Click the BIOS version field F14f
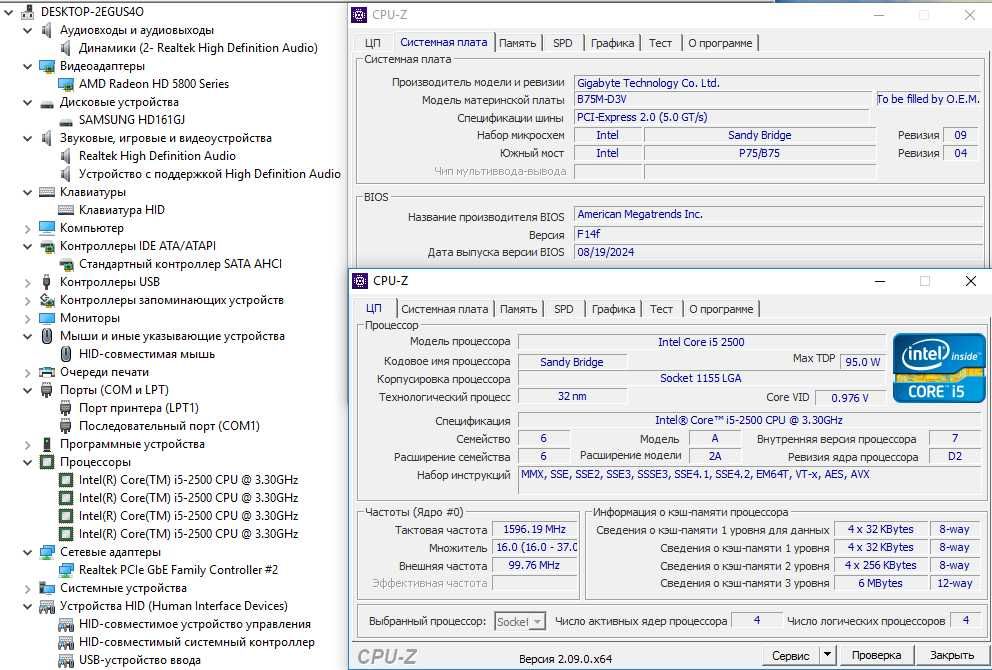992x670 pixels. point(778,234)
